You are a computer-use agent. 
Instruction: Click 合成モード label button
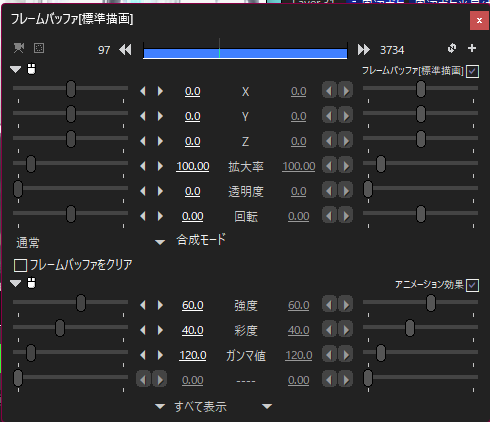[201, 240]
